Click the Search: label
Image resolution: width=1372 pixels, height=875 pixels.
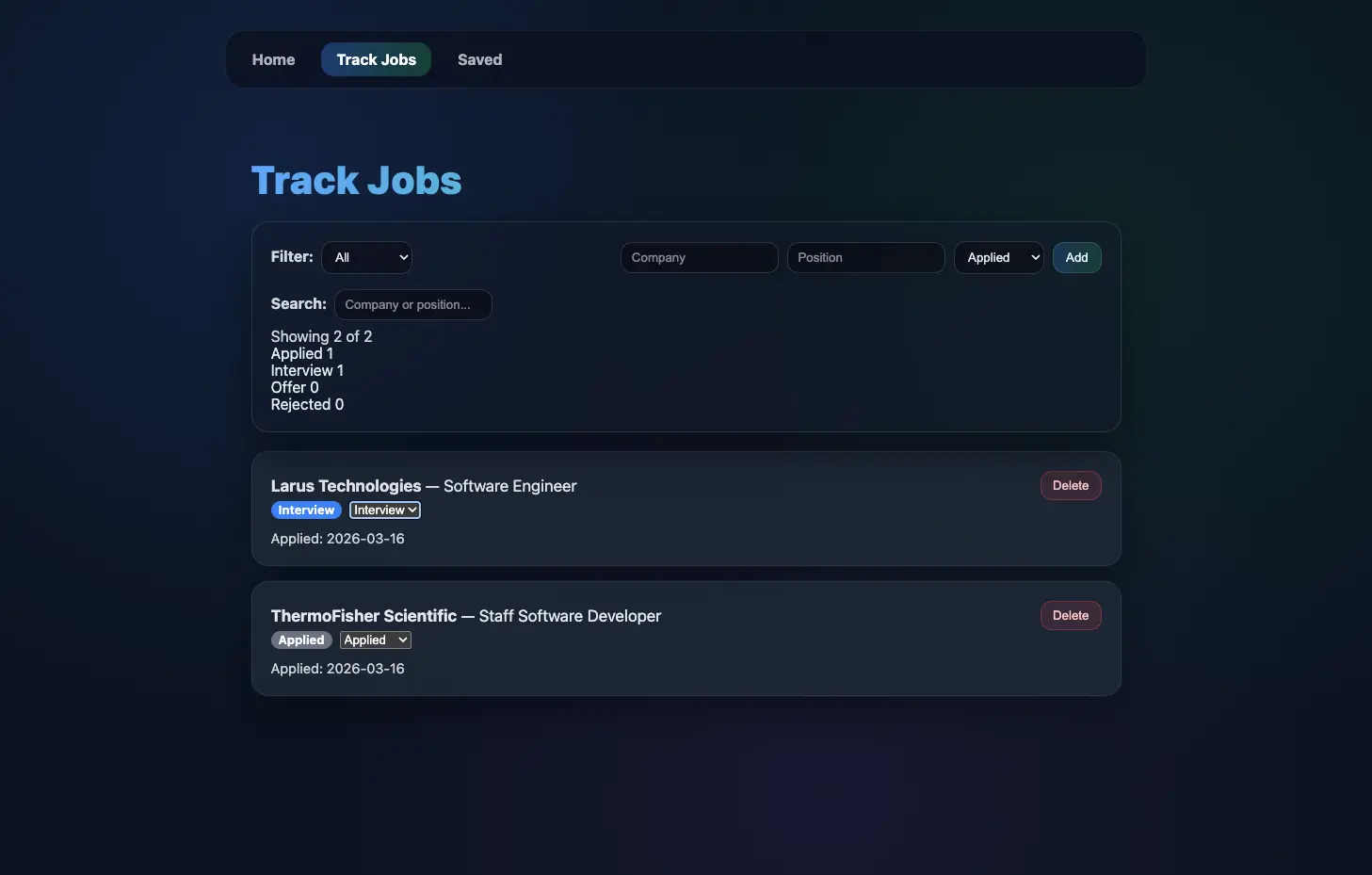click(299, 303)
